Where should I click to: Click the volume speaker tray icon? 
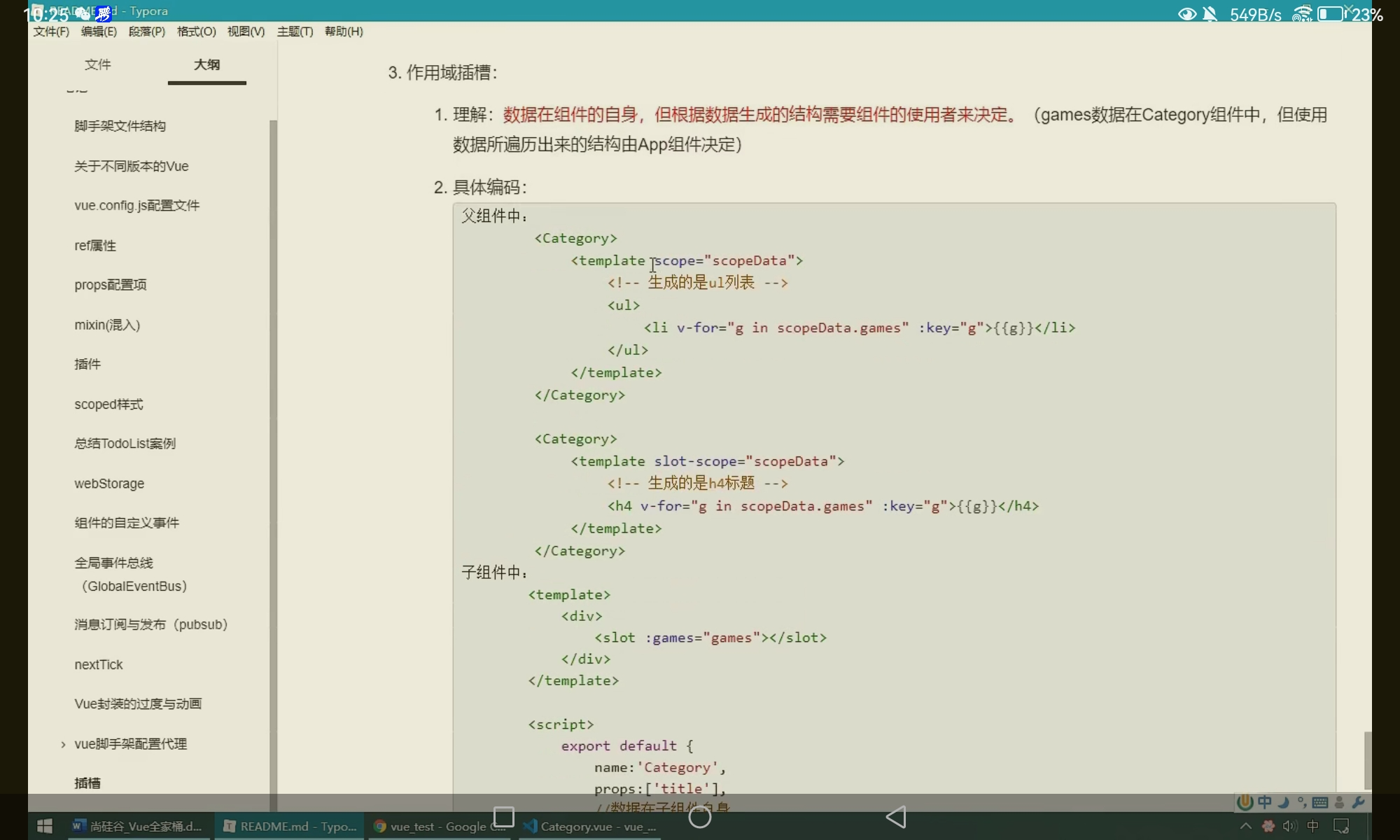coord(1289,826)
